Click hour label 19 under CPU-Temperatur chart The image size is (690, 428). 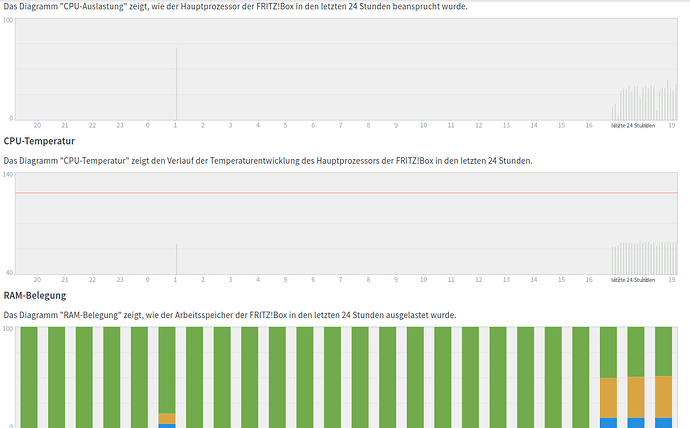tap(672, 280)
